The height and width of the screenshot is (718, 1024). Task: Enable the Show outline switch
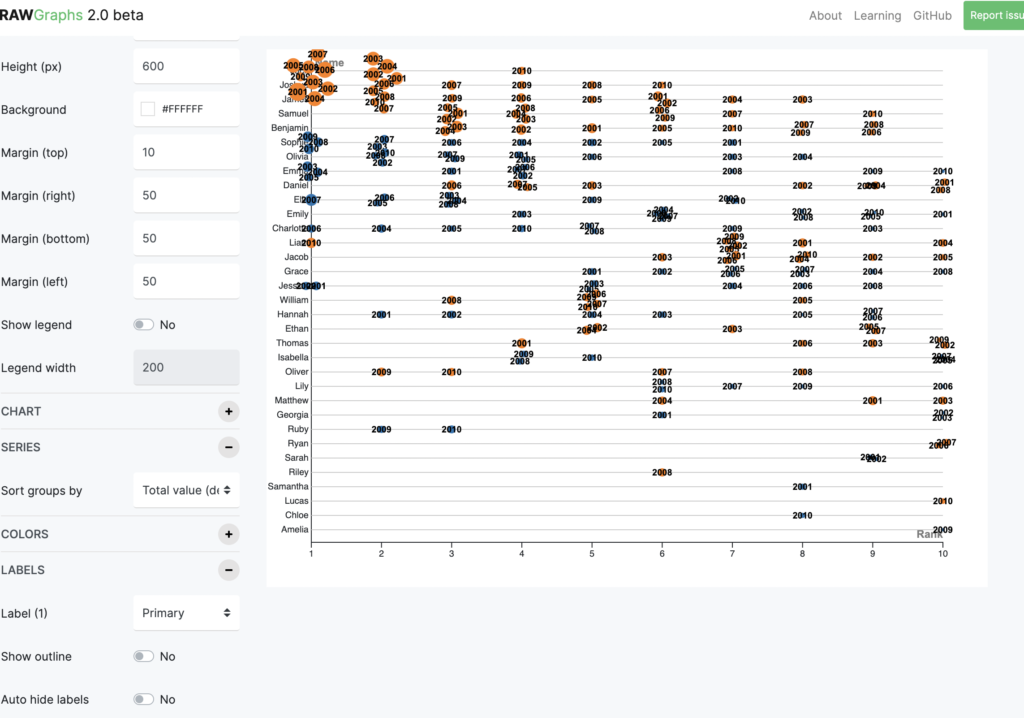click(144, 657)
